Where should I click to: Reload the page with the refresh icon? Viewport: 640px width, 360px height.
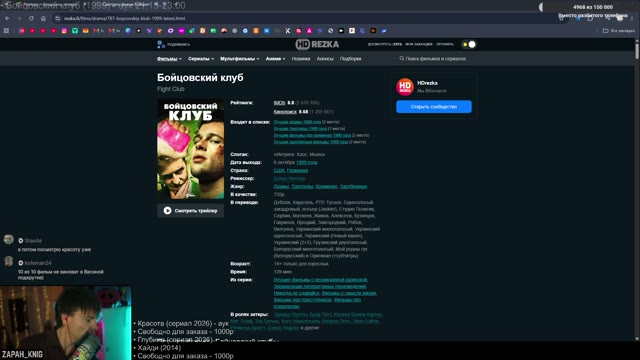click(31, 18)
